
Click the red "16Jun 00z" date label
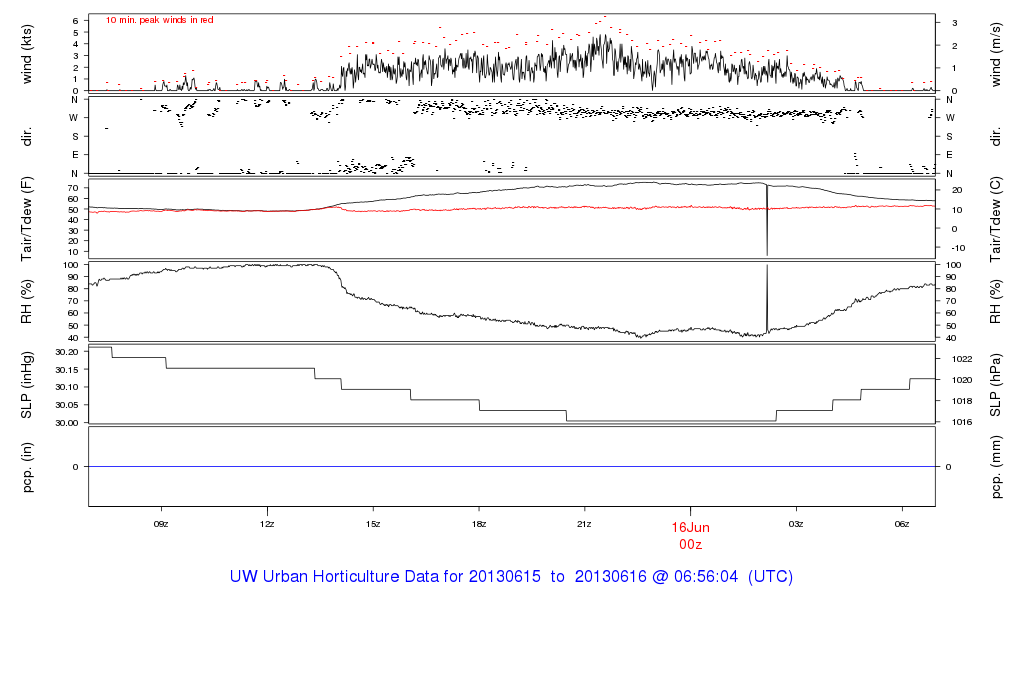[x=690, y=535]
